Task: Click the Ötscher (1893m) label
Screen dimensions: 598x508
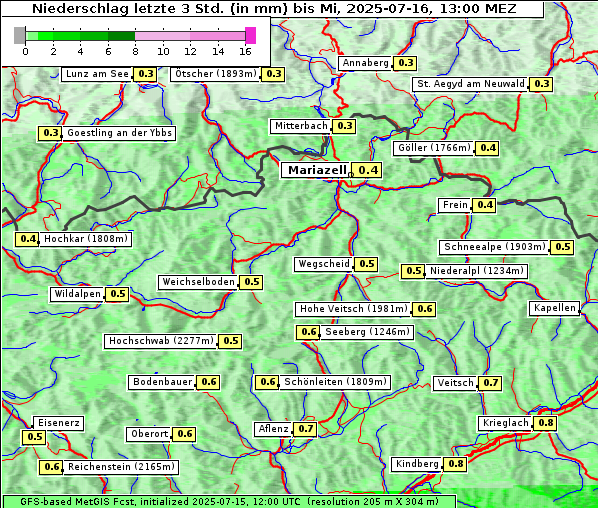Action: pyautogui.click(x=216, y=74)
